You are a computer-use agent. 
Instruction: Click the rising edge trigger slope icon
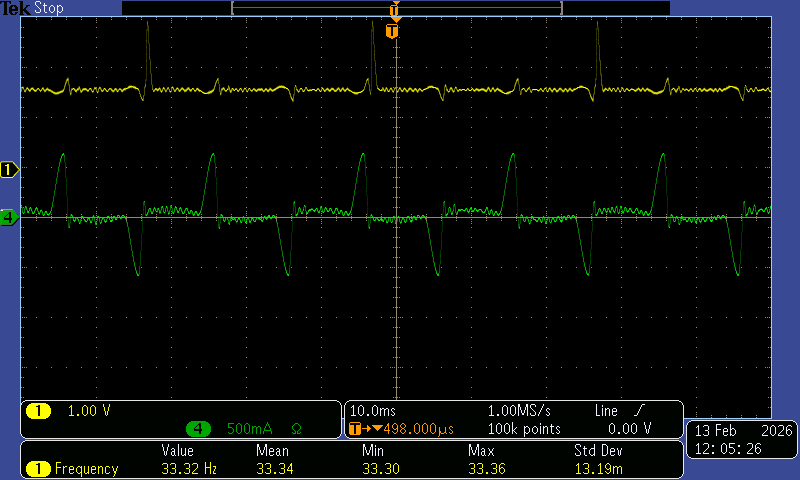(x=639, y=411)
